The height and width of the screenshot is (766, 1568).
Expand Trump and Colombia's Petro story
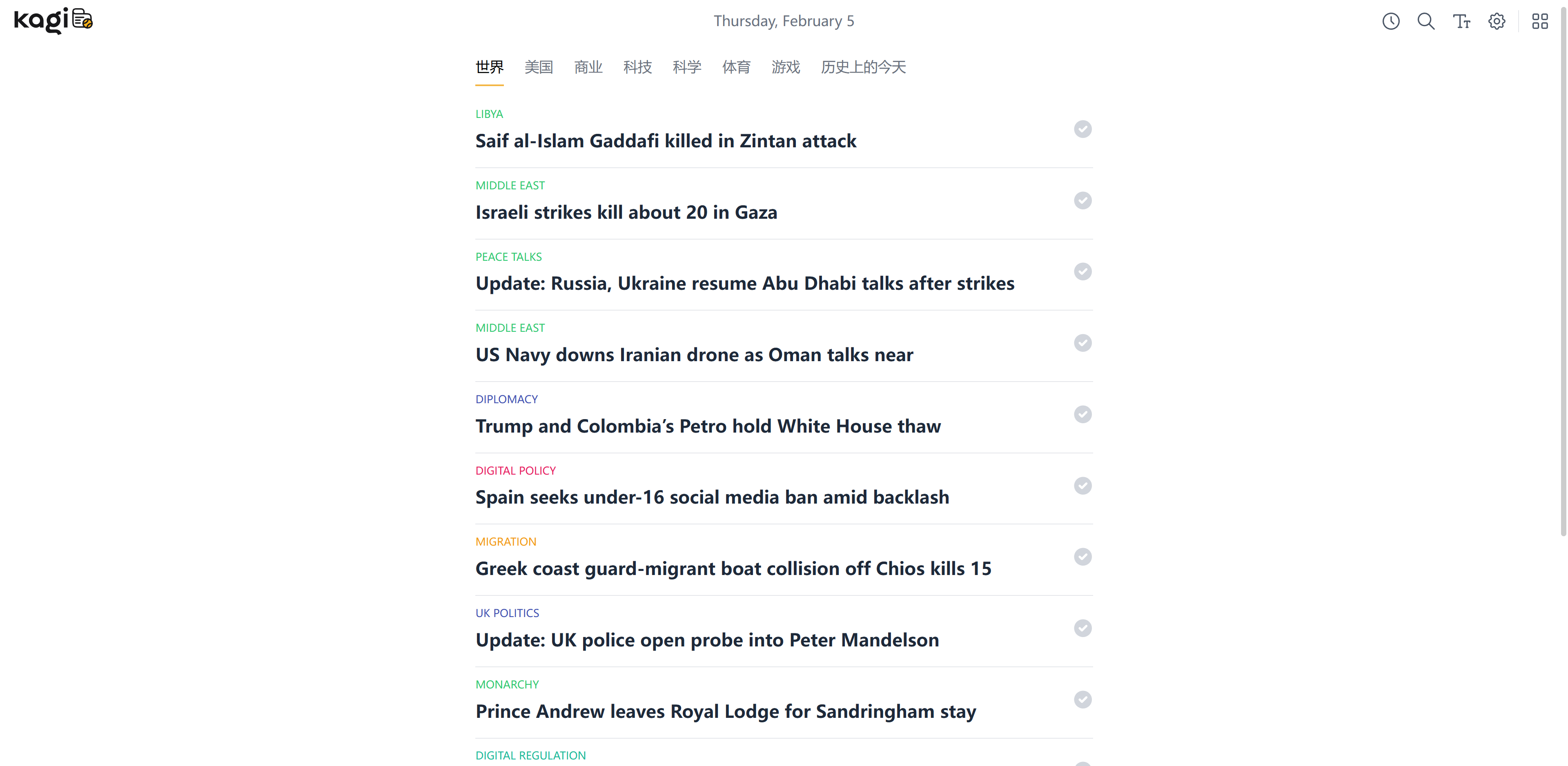click(708, 426)
